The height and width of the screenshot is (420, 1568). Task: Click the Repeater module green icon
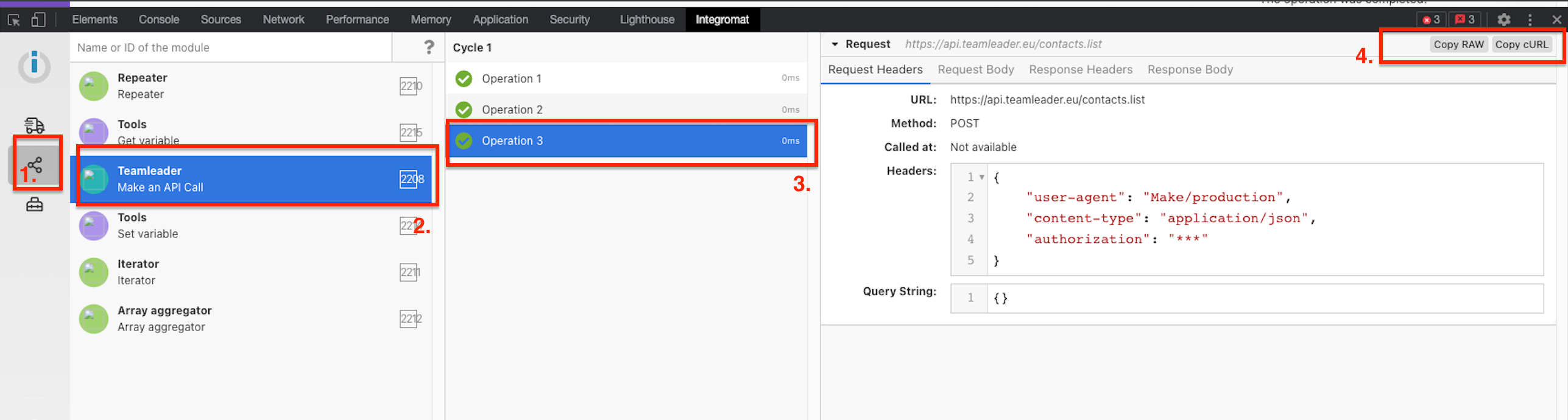pos(94,86)
